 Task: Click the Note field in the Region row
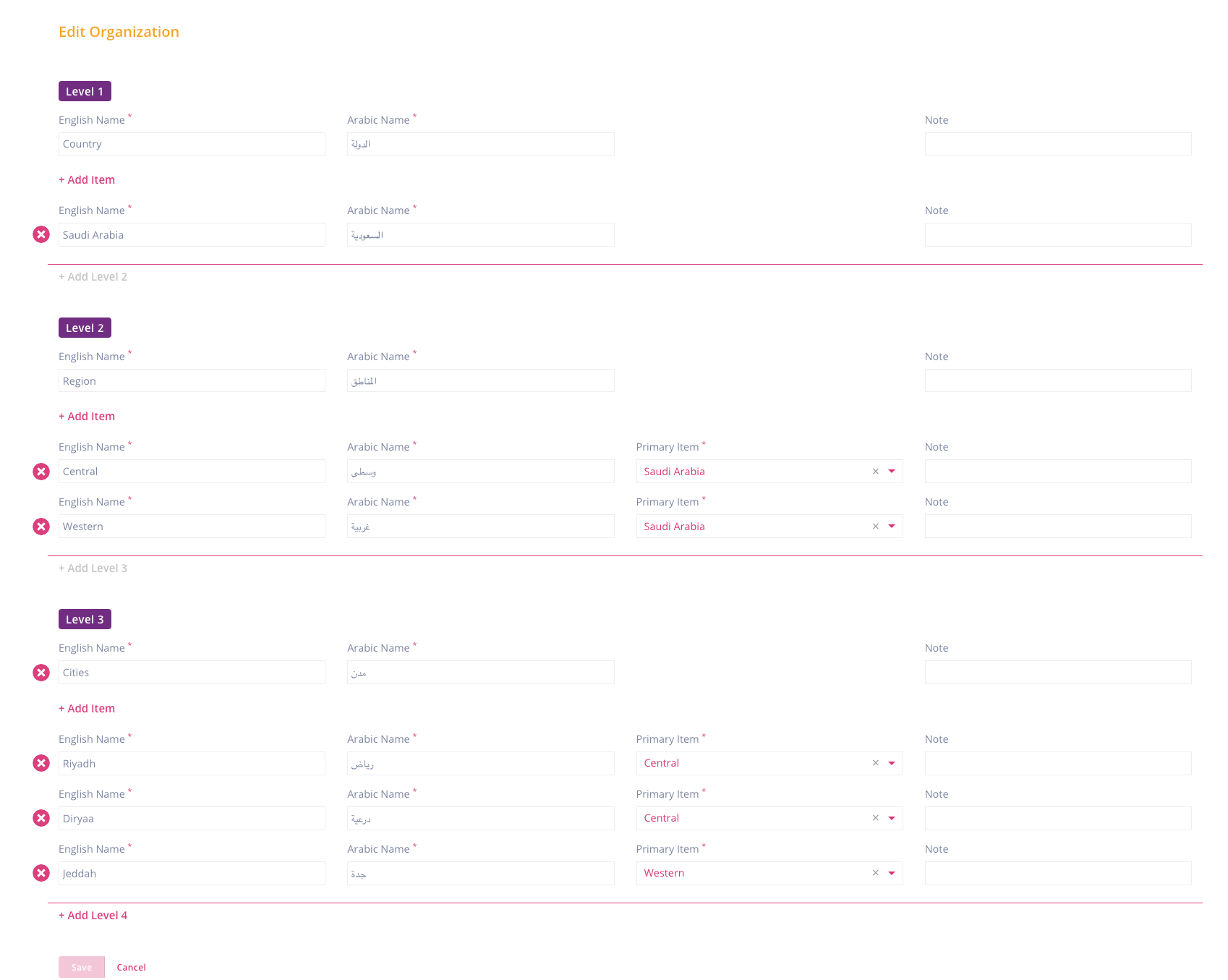(x=1058, y=380)
